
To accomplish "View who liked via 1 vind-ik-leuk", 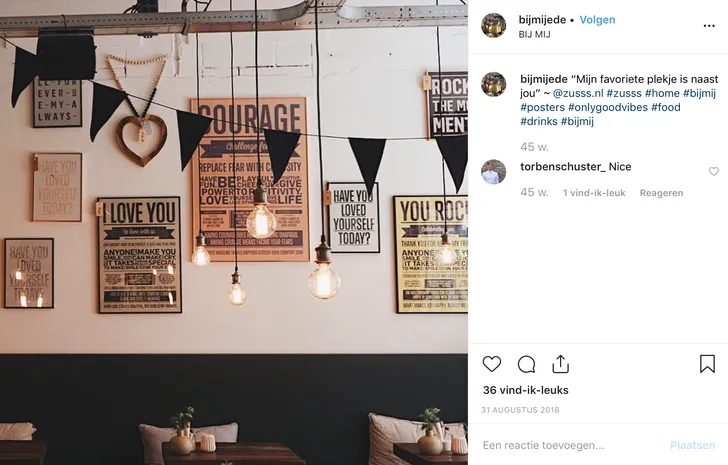I will pyautogui.click(x=594, y=193).
